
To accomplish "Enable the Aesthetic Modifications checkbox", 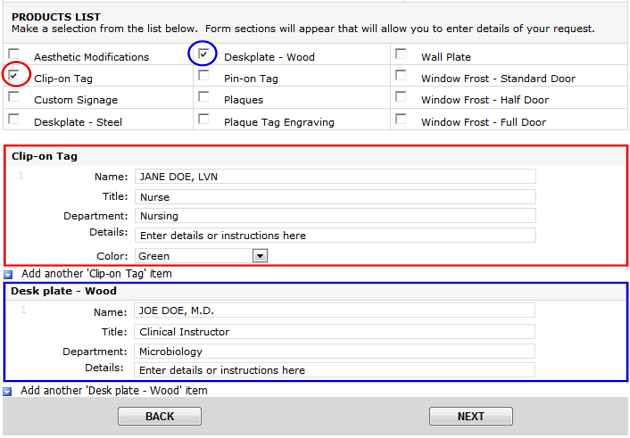I will [14, 54].
